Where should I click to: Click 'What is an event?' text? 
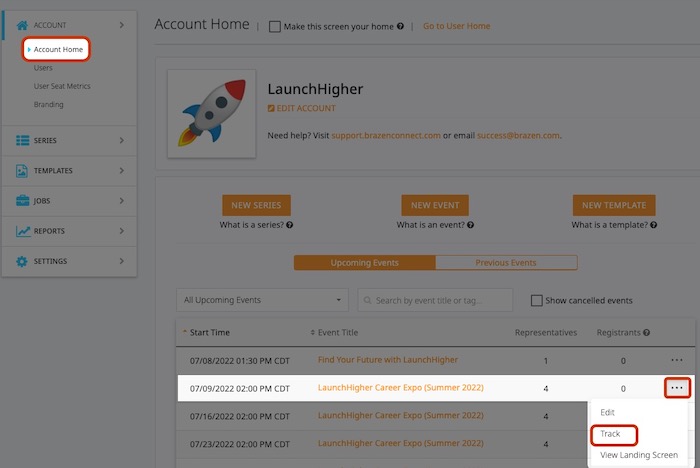pos(430,225)
